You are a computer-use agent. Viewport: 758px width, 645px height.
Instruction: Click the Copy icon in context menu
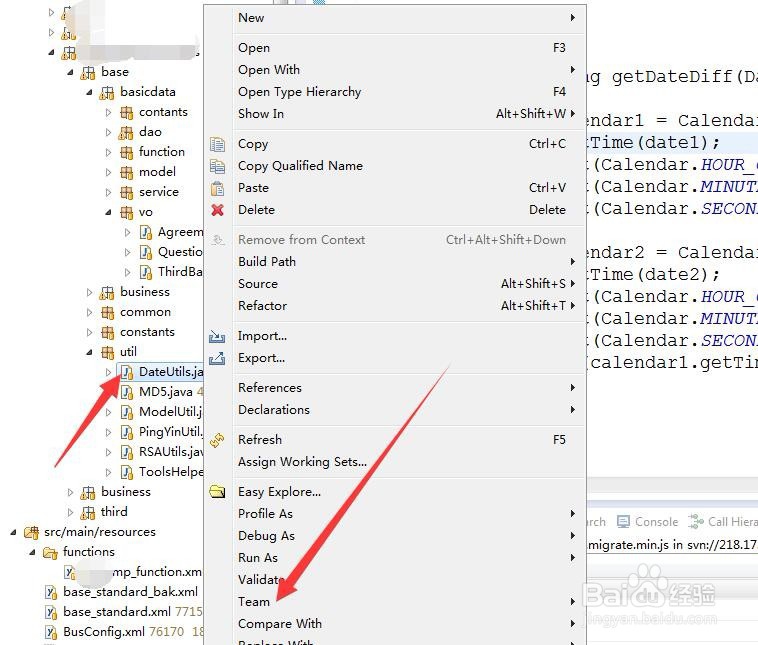click(x=217, y=144)
